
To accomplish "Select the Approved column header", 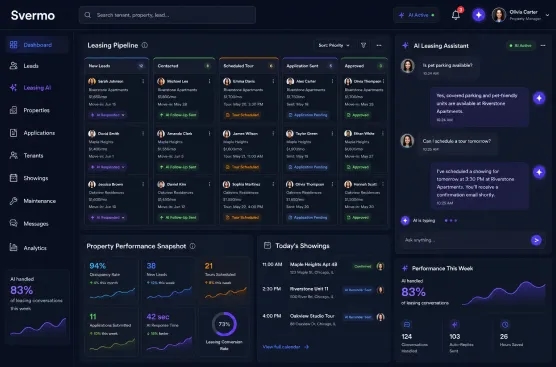I will 364,66.
